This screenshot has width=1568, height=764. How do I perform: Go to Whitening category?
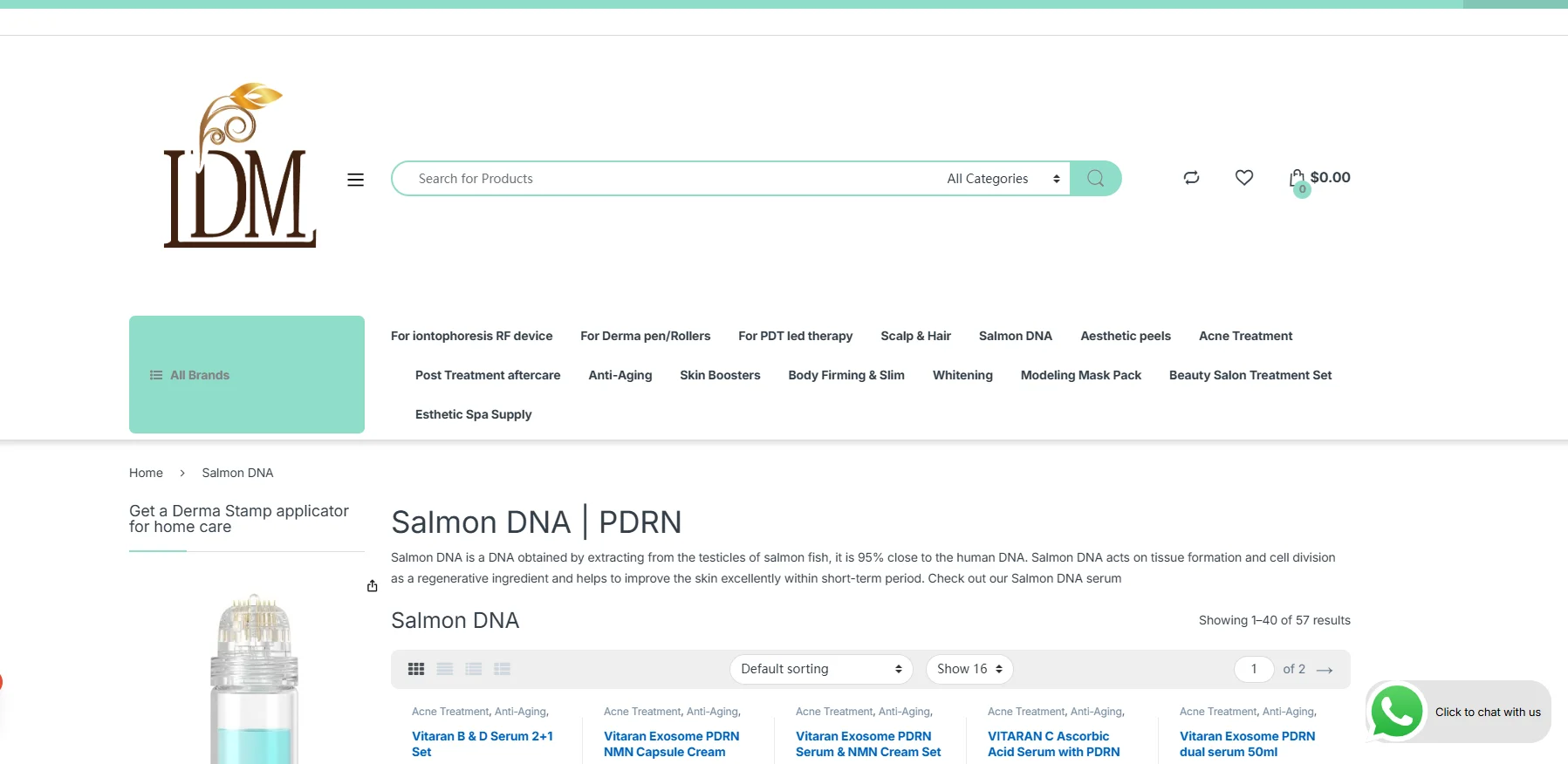[962, 375]
